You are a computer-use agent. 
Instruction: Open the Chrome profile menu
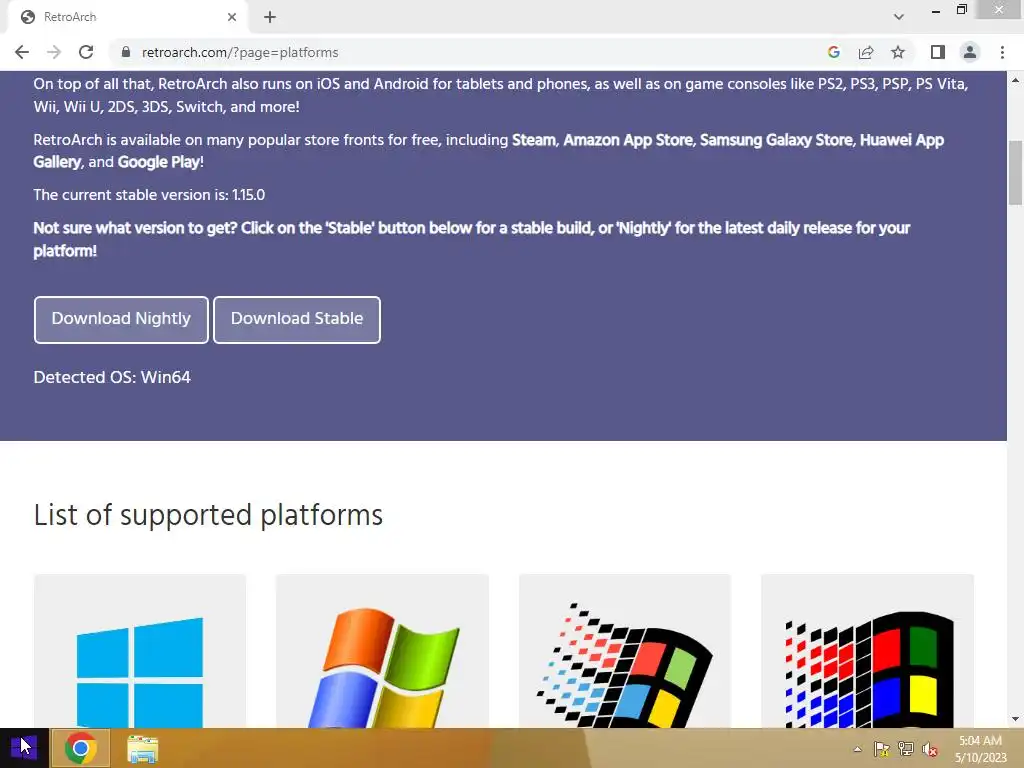(x=970, y=52)
